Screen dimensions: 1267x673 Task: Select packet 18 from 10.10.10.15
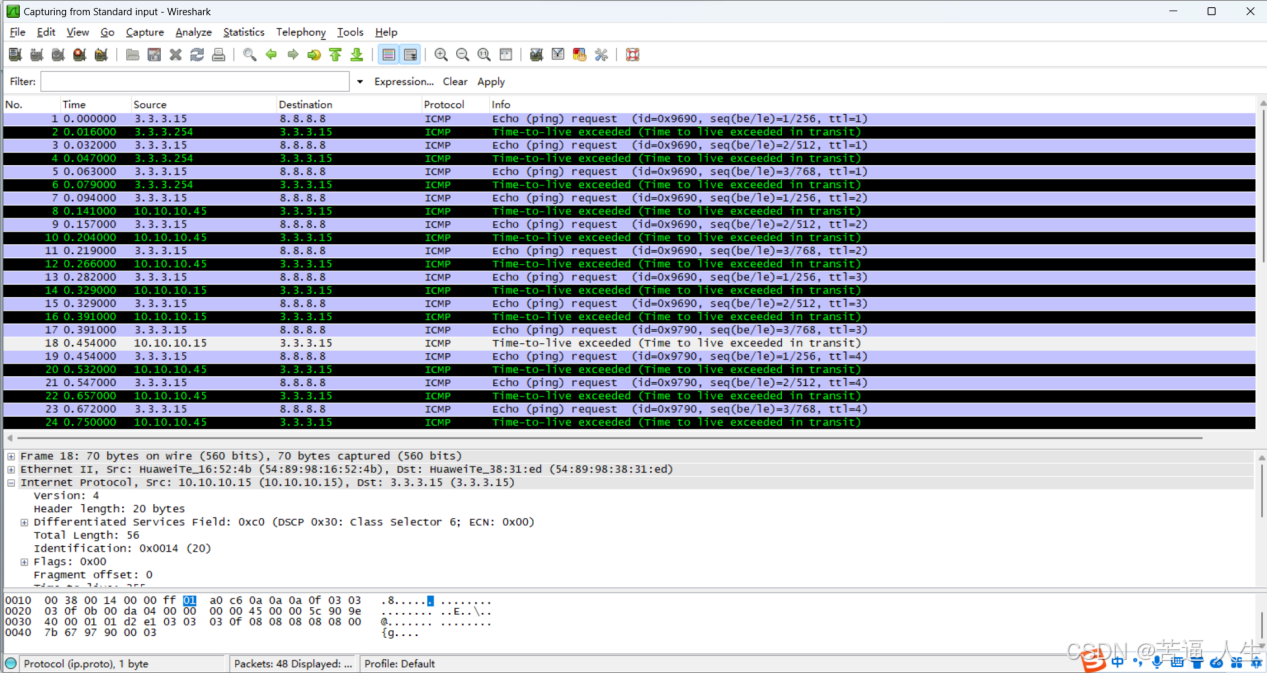click(x=630, y=343)
